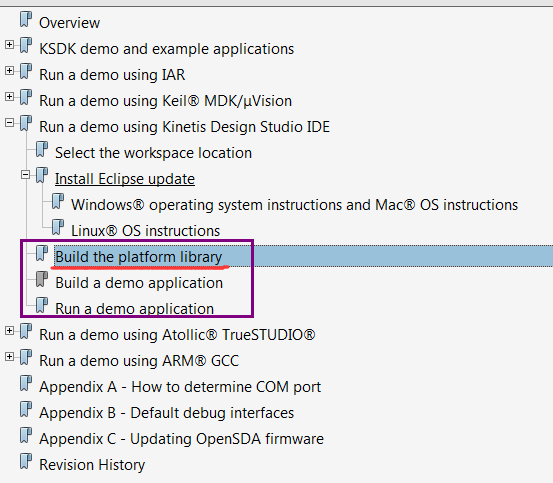Click bookmark icon beside Select the workspace location
The height and width of the screenshot is (483, 553).
[x=42, y=149]
